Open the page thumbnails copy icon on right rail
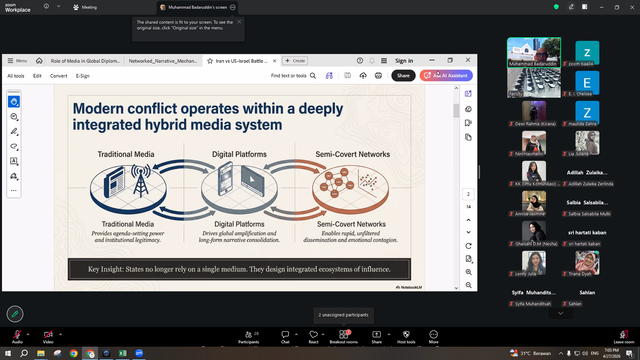This screenshot has height=360, width=640. point(468,138)
